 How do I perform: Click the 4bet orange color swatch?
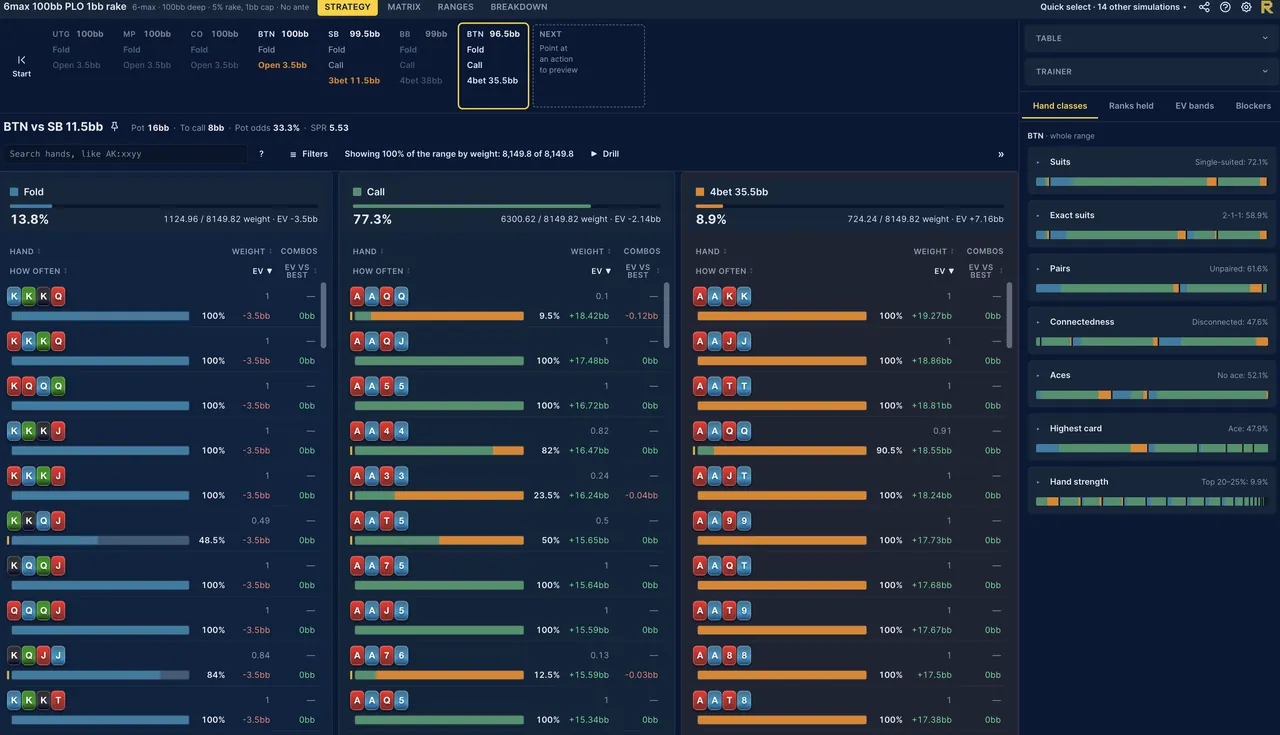pos(700,191)
